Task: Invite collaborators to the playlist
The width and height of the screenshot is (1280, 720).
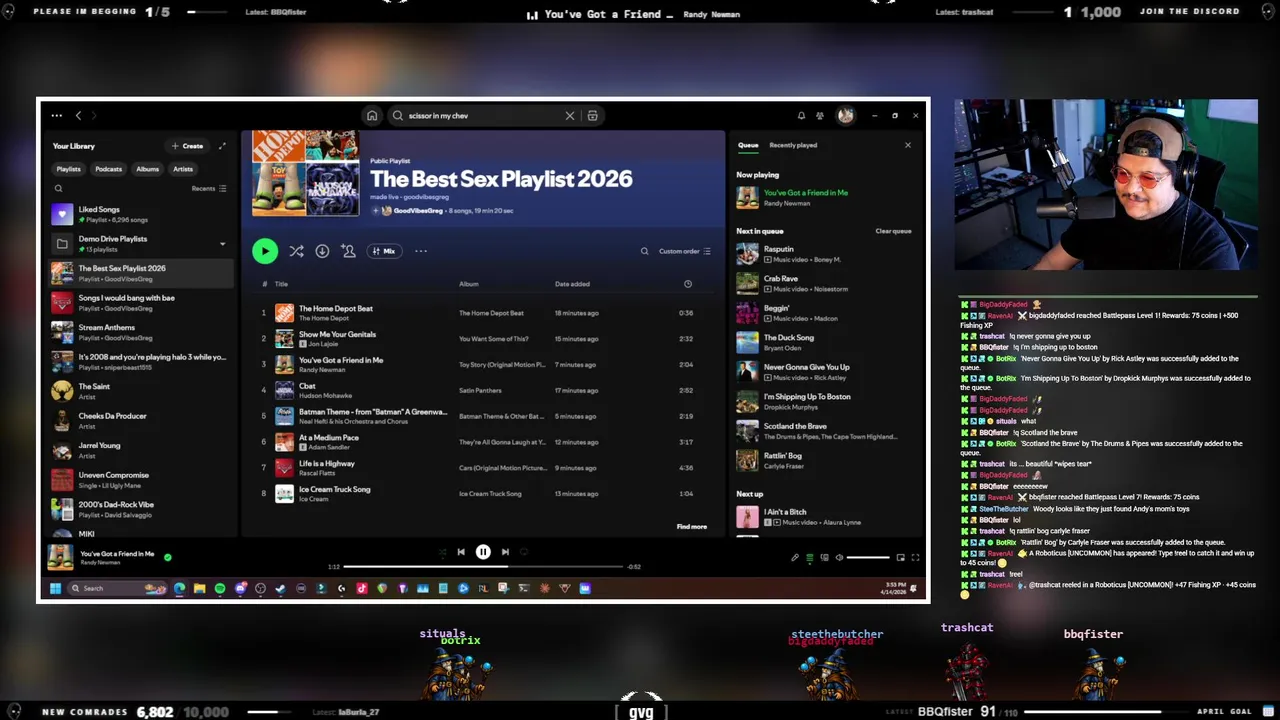Action: coord(348,251)
